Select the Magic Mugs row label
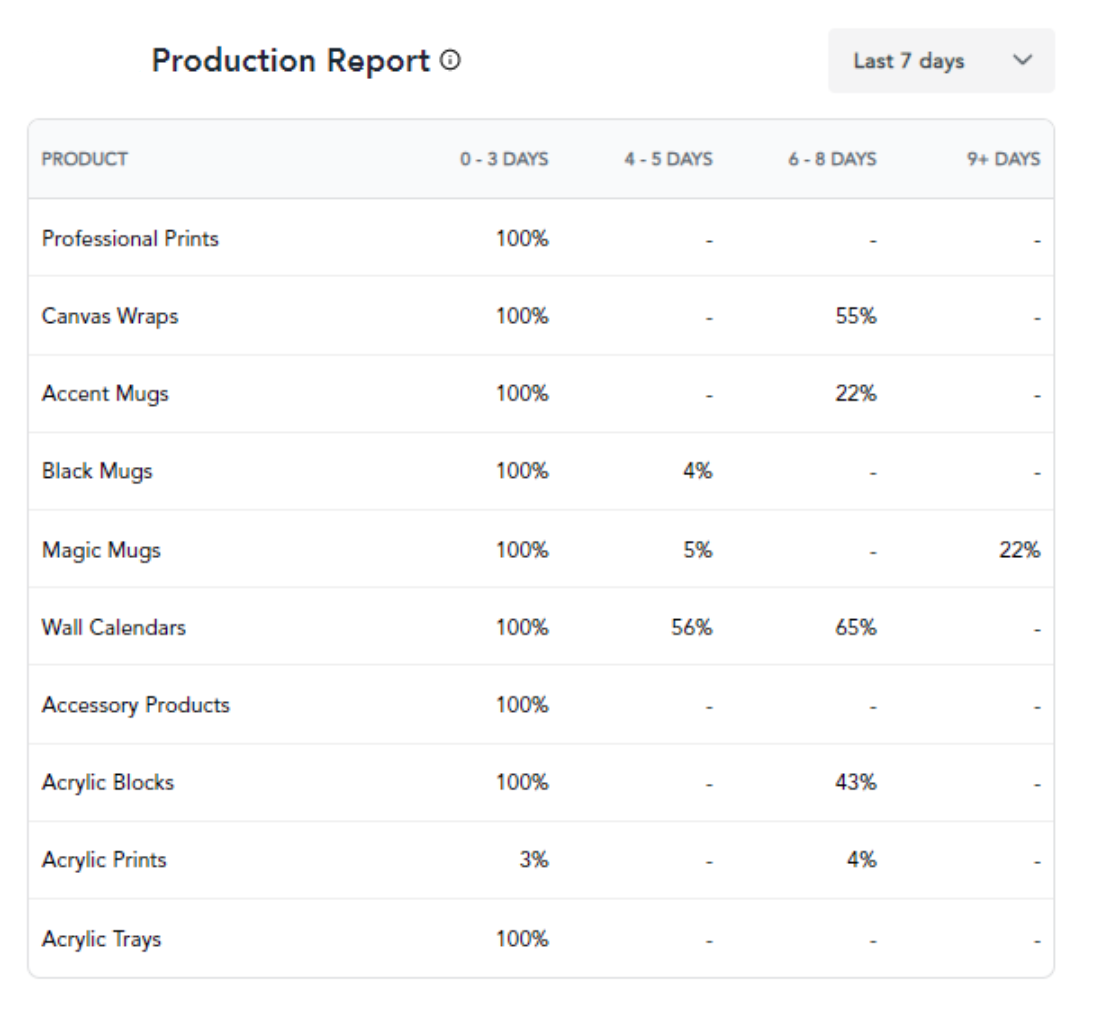This screenshot has height=1020, width=1110. point(101,550)
